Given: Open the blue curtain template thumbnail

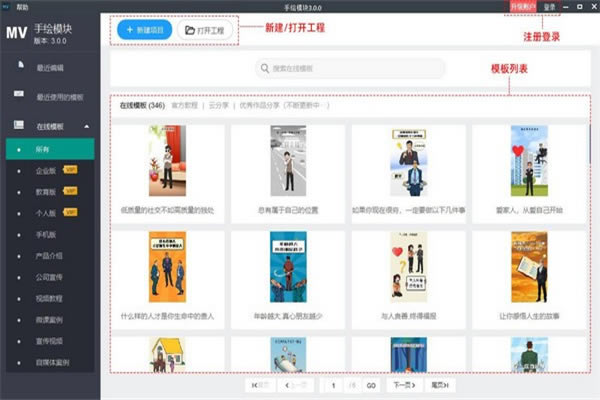Looking at the screenshot, I should (409, 355).
